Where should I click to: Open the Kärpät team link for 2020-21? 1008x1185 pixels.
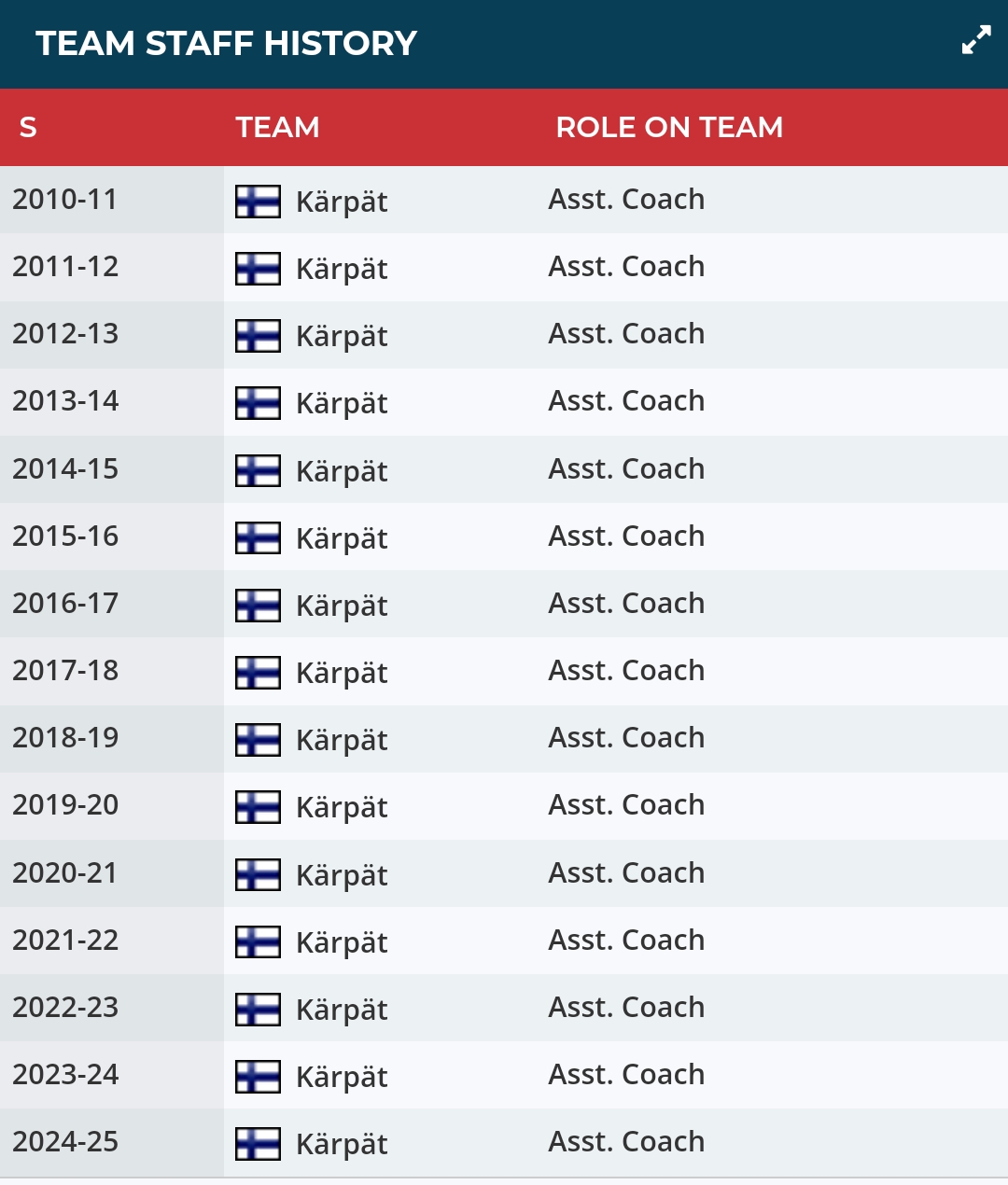click(x=342, y=875)
